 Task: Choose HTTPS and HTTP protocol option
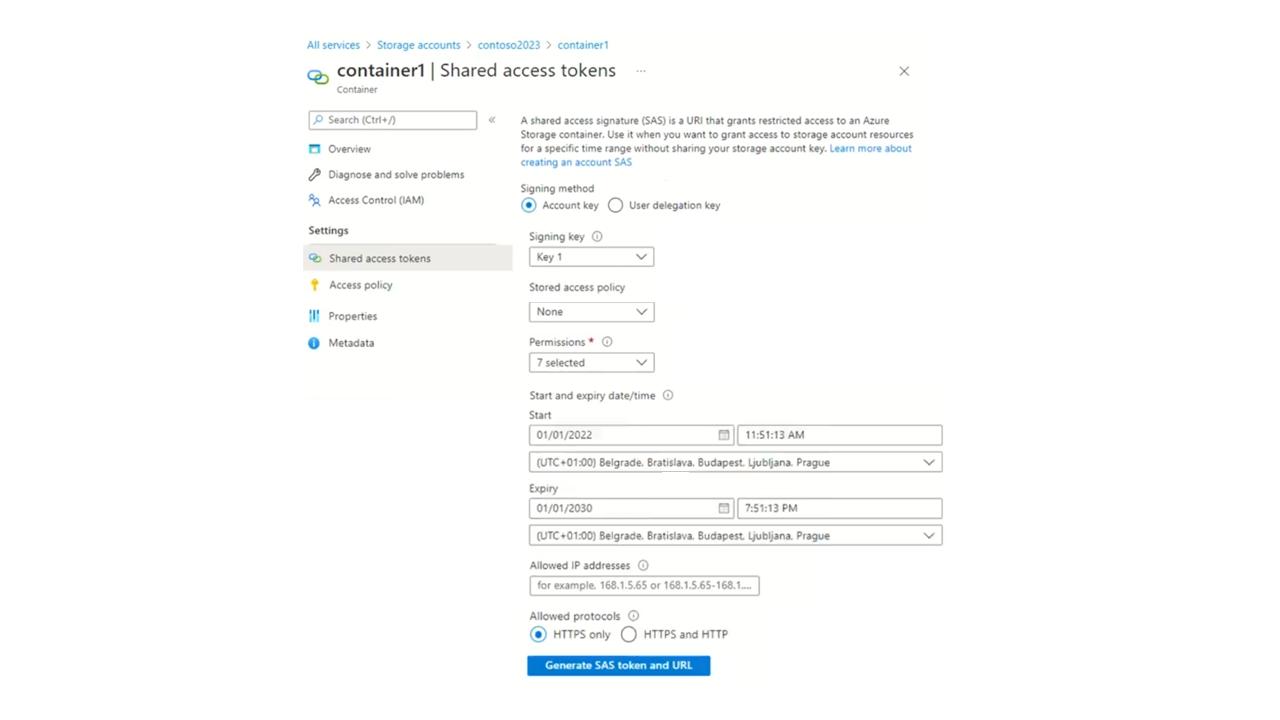click(x=629, y=634)
